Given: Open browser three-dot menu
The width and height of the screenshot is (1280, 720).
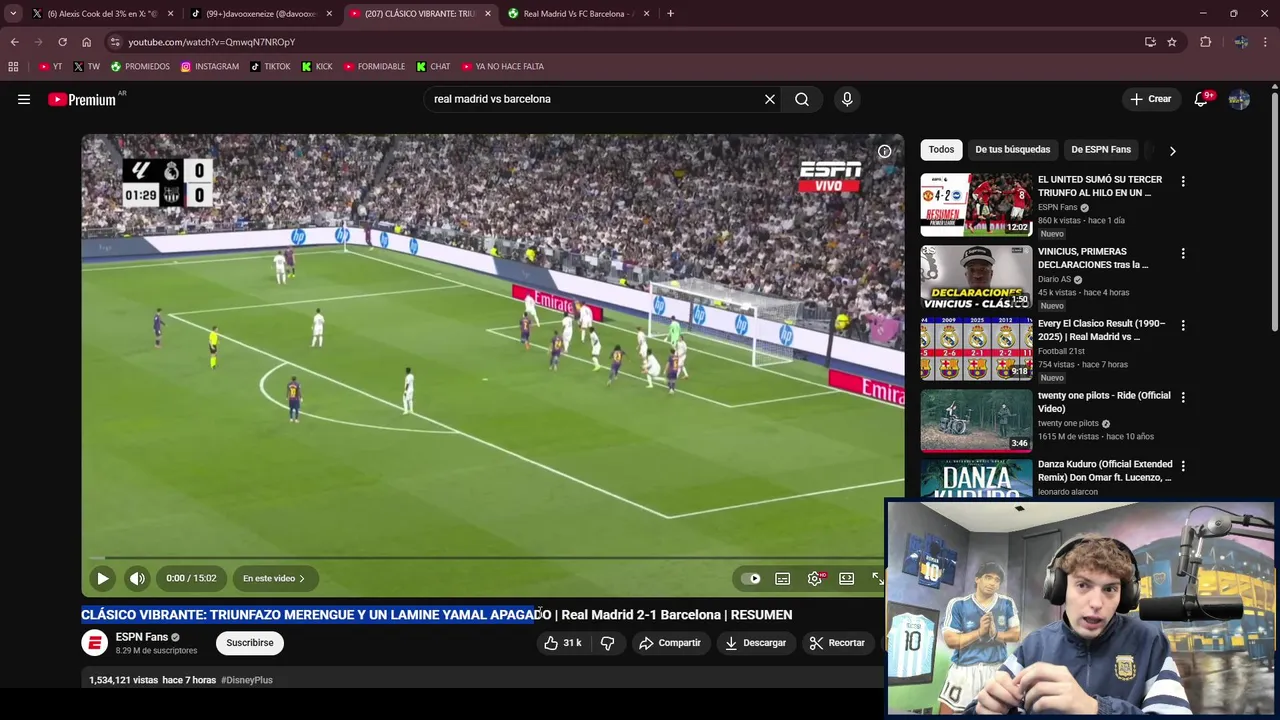Looking at the screenshot, I should point(1266,42).
